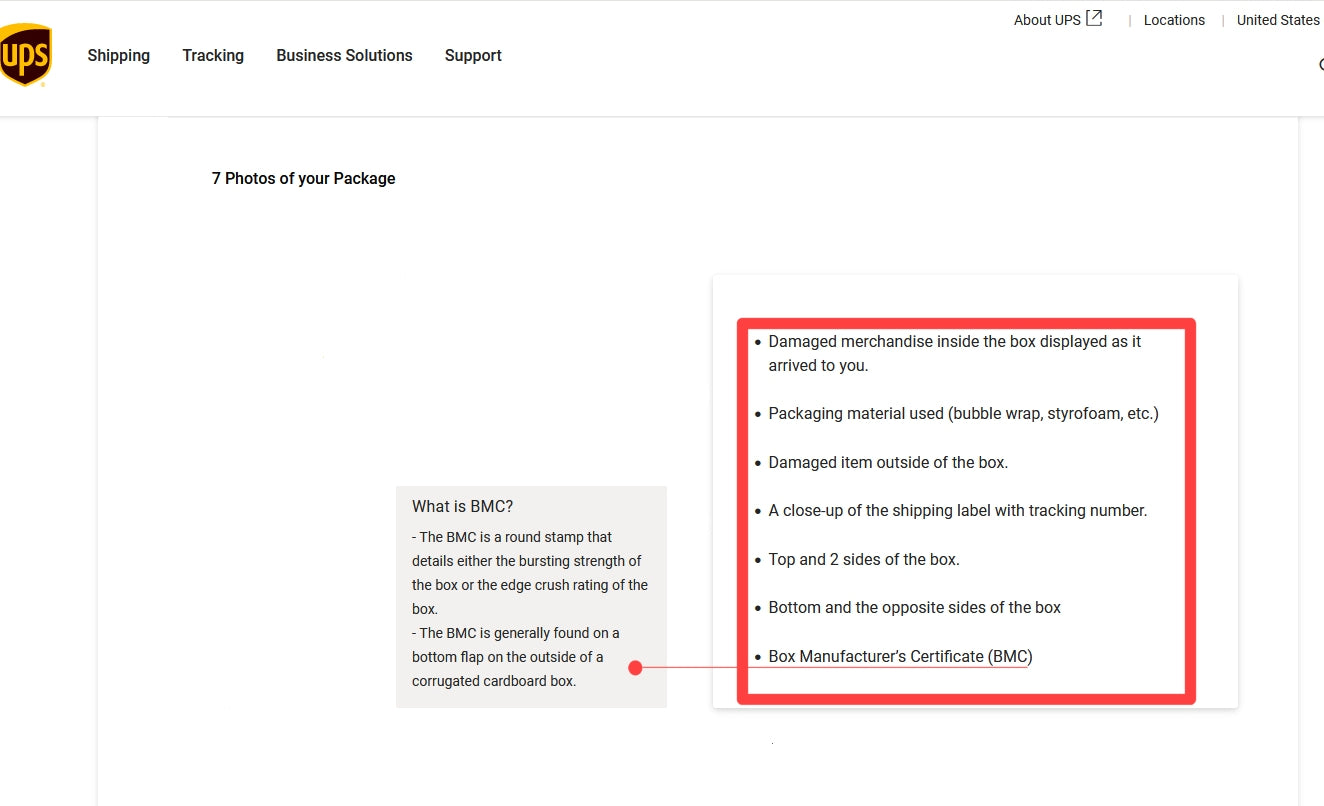The height and width of the screenshot is (806, 1324).
Task: Click the search icon at the header's right edge
Action: (x=1320, y=66)
